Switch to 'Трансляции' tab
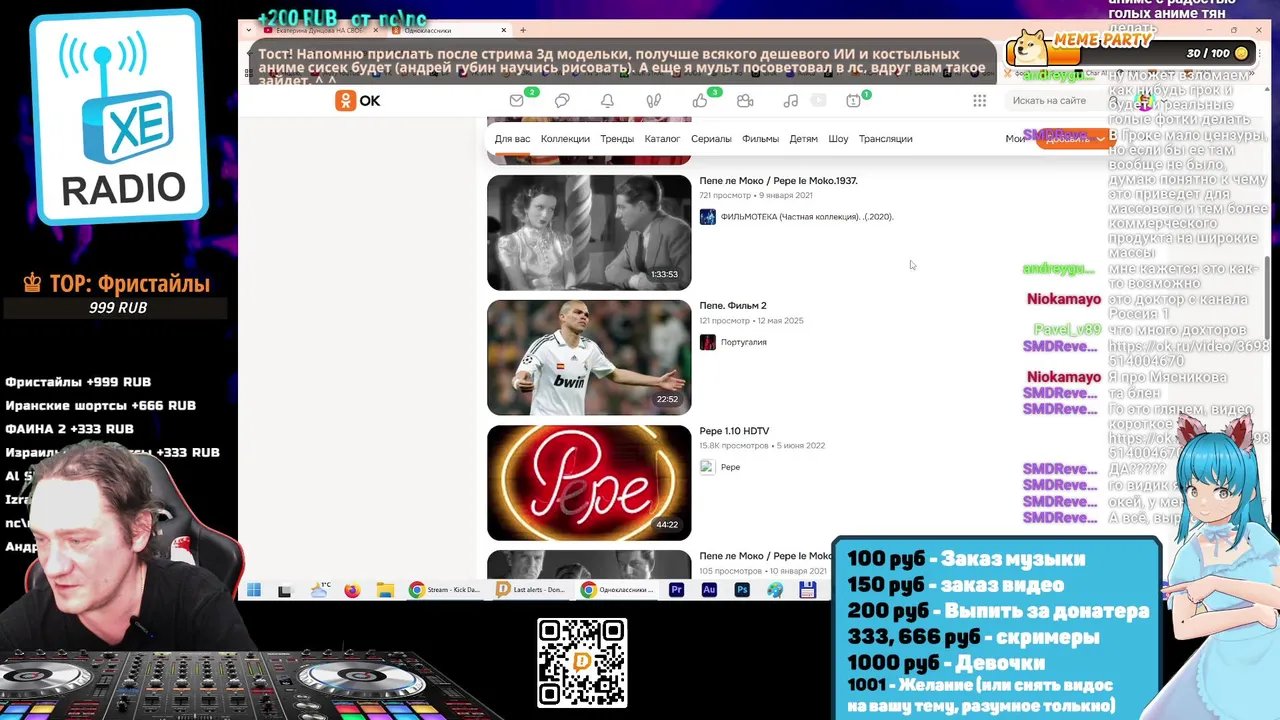Viewport: 1280px width, 720px height. point(885,139)
